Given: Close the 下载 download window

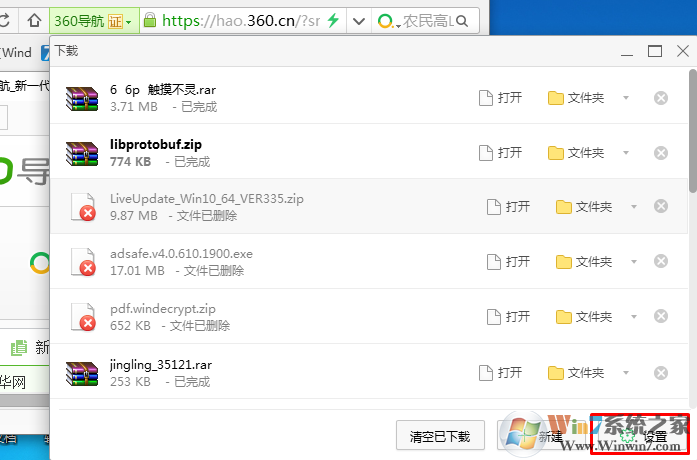Looking at the screenshot, I should (683, 51).
